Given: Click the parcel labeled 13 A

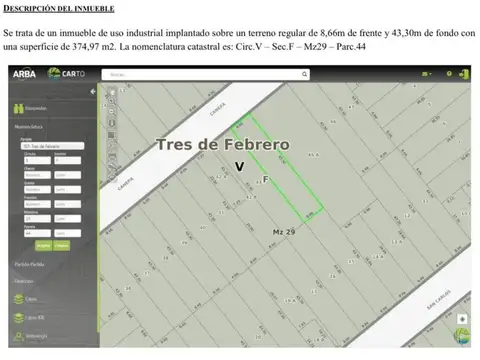Looking at the screenshot, I should pos(397,242).
